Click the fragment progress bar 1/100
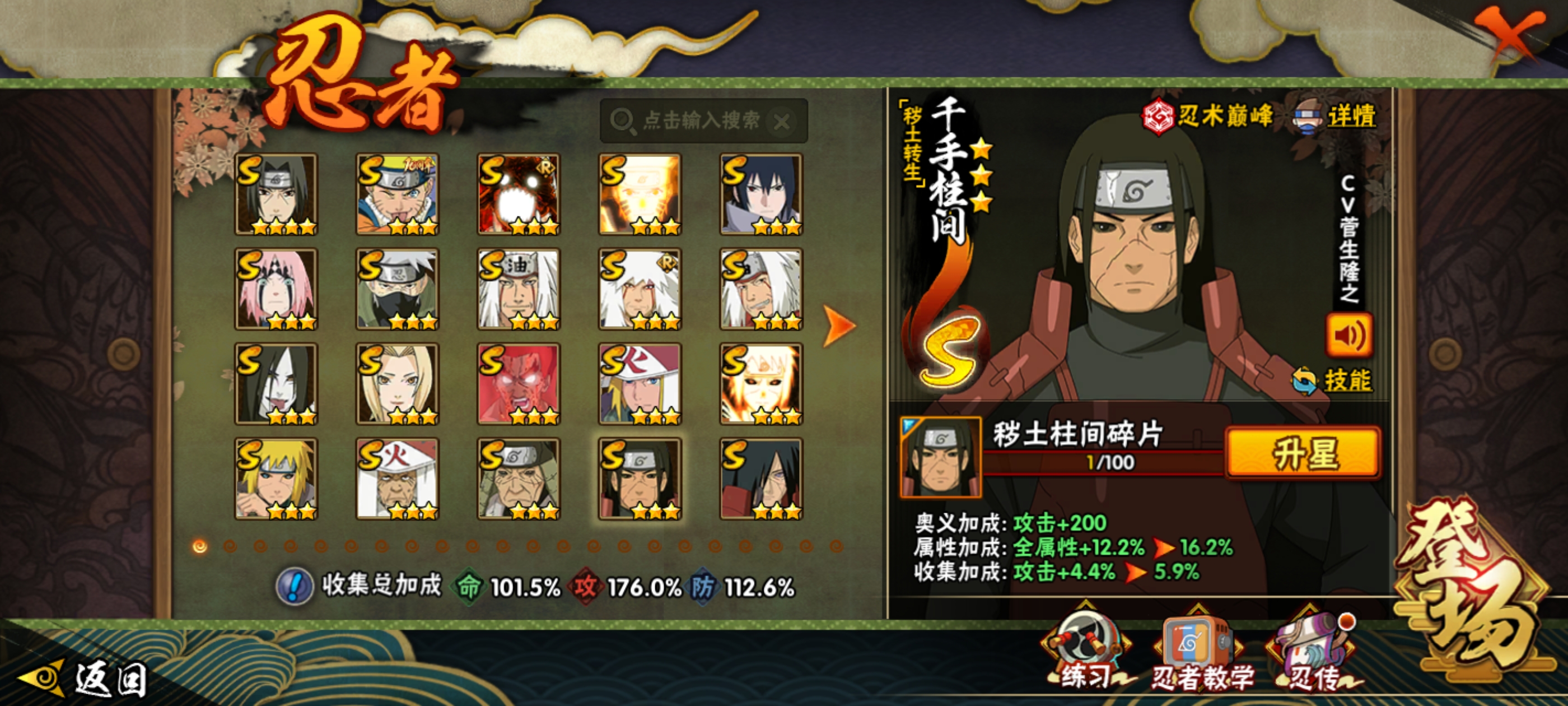 click(1104, 462)
